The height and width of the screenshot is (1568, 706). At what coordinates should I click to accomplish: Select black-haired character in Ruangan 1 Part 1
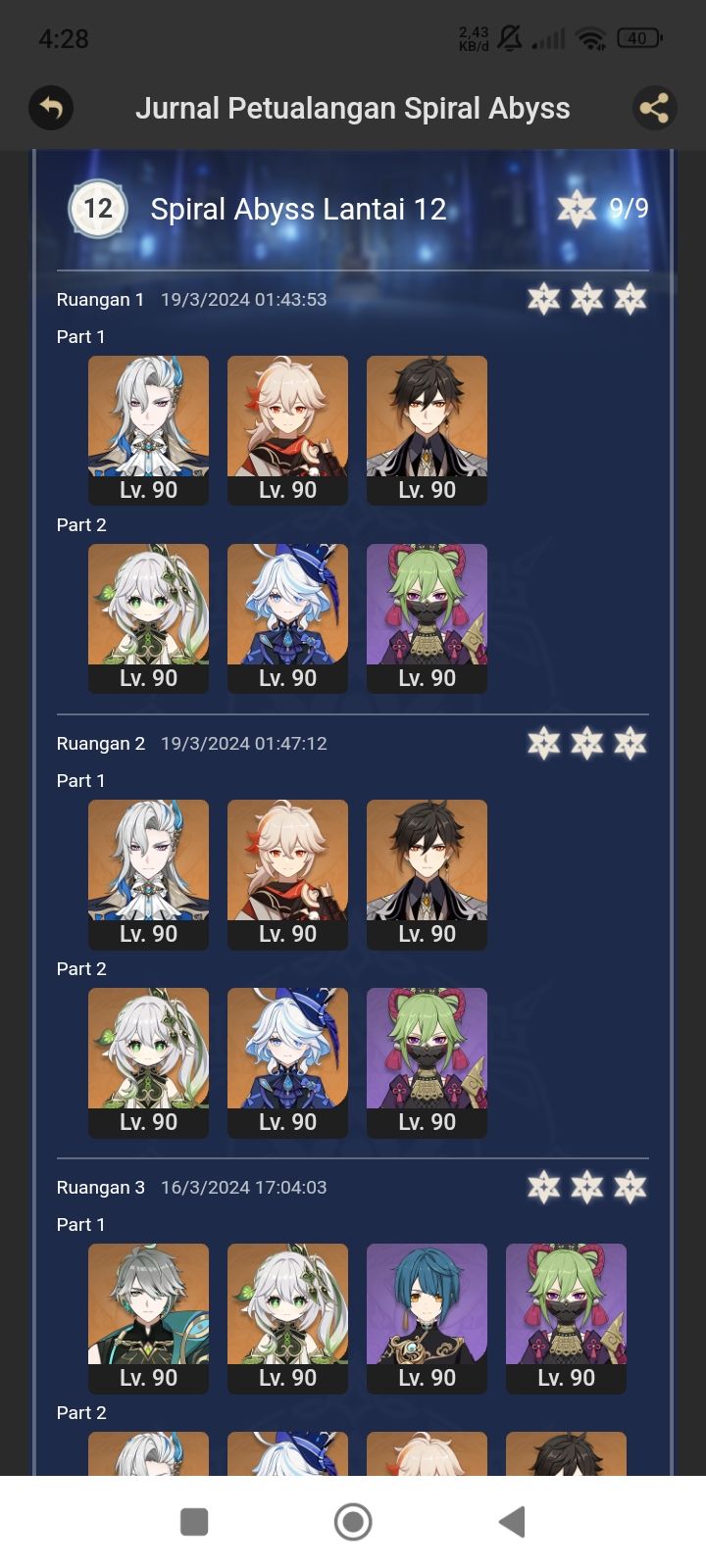coord(427,430)
